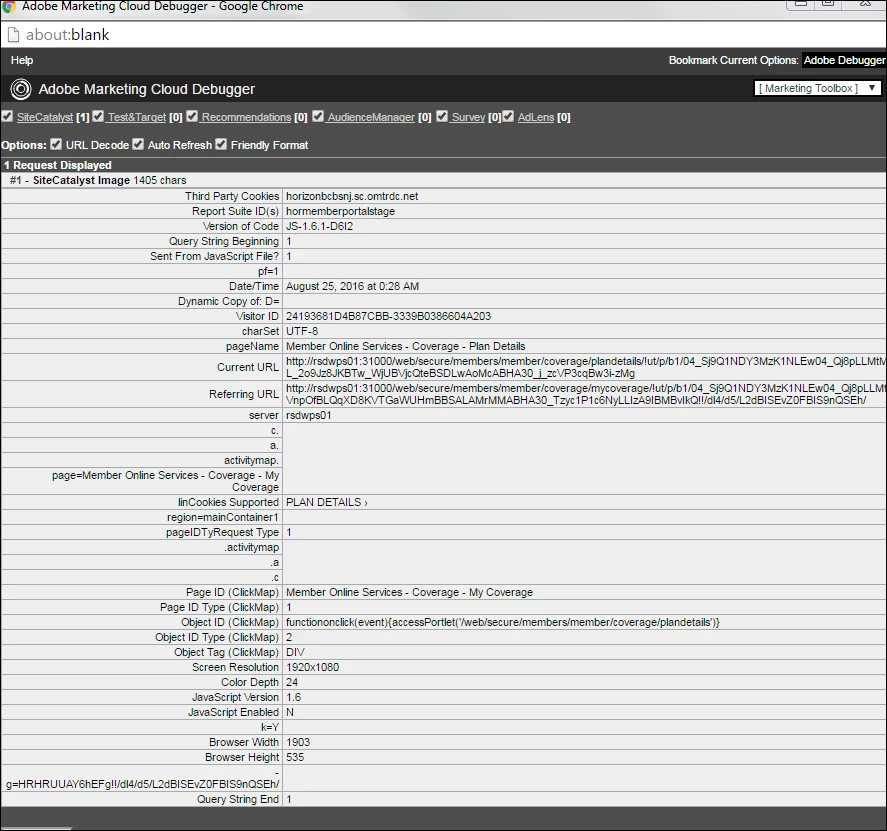Click the Current URL value
Screen dimensions: 887x831
[585, 367]
